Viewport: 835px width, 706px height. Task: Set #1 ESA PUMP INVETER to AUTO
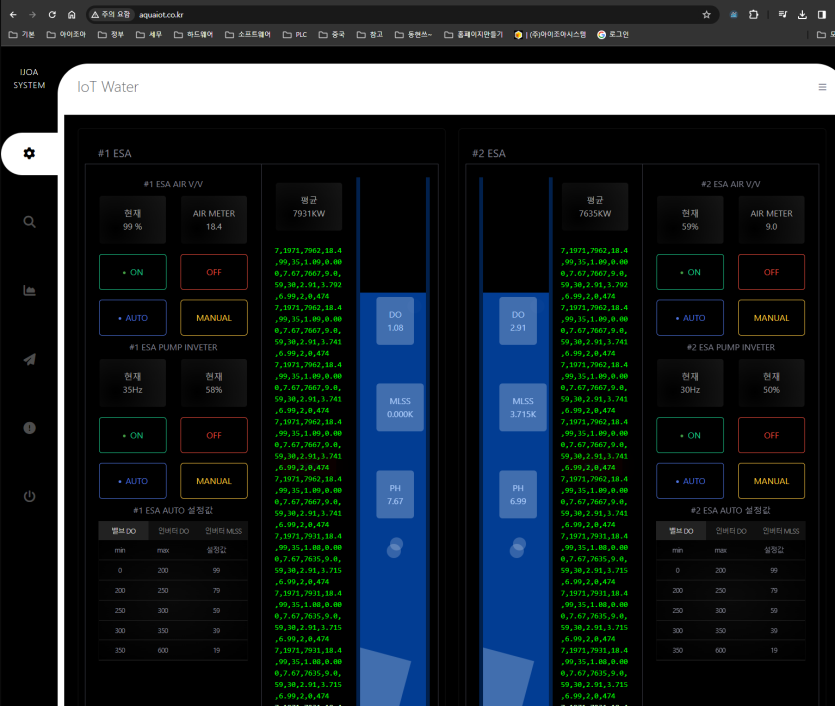[x=132, y=481]
